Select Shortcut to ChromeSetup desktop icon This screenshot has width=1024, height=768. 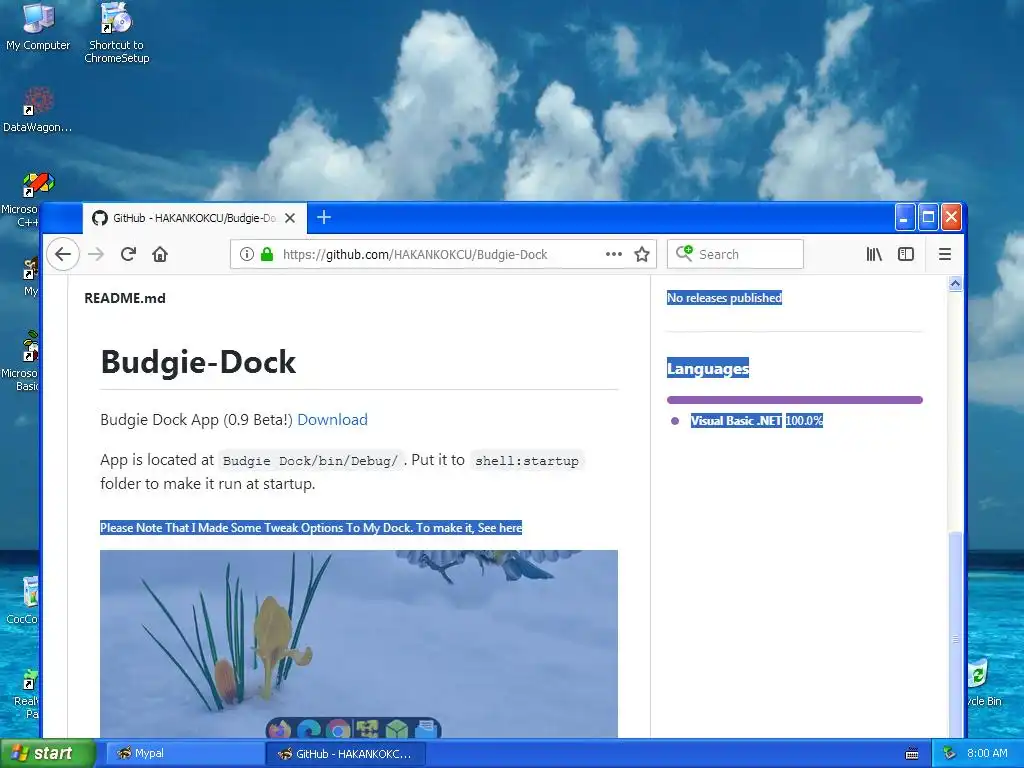click(x=116, y=33)
